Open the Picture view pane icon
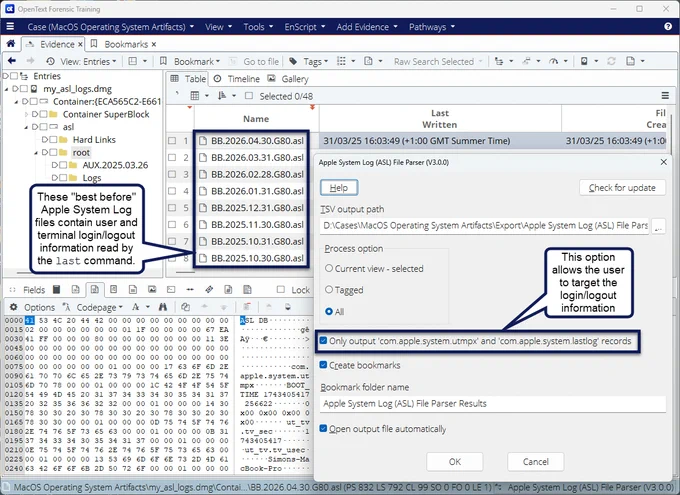680x495 pixels. [152, 289]
